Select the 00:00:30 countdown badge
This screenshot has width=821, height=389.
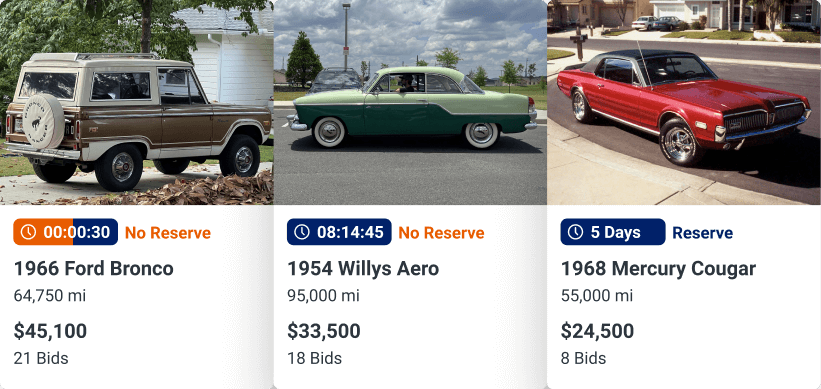click(x=65, y=232)
